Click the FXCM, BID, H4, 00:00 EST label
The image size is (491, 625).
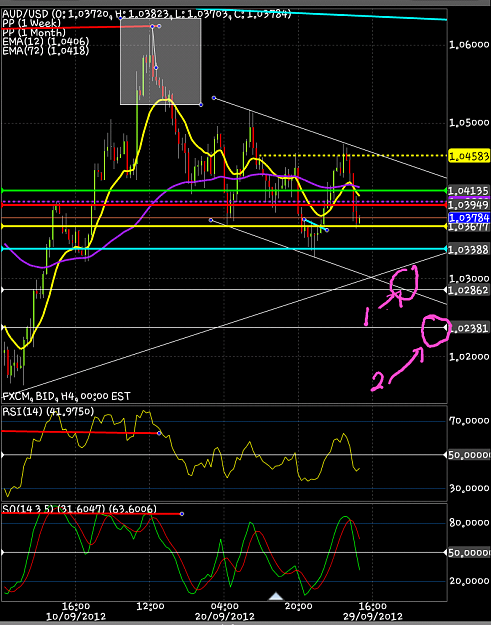(x=67, y=396)
